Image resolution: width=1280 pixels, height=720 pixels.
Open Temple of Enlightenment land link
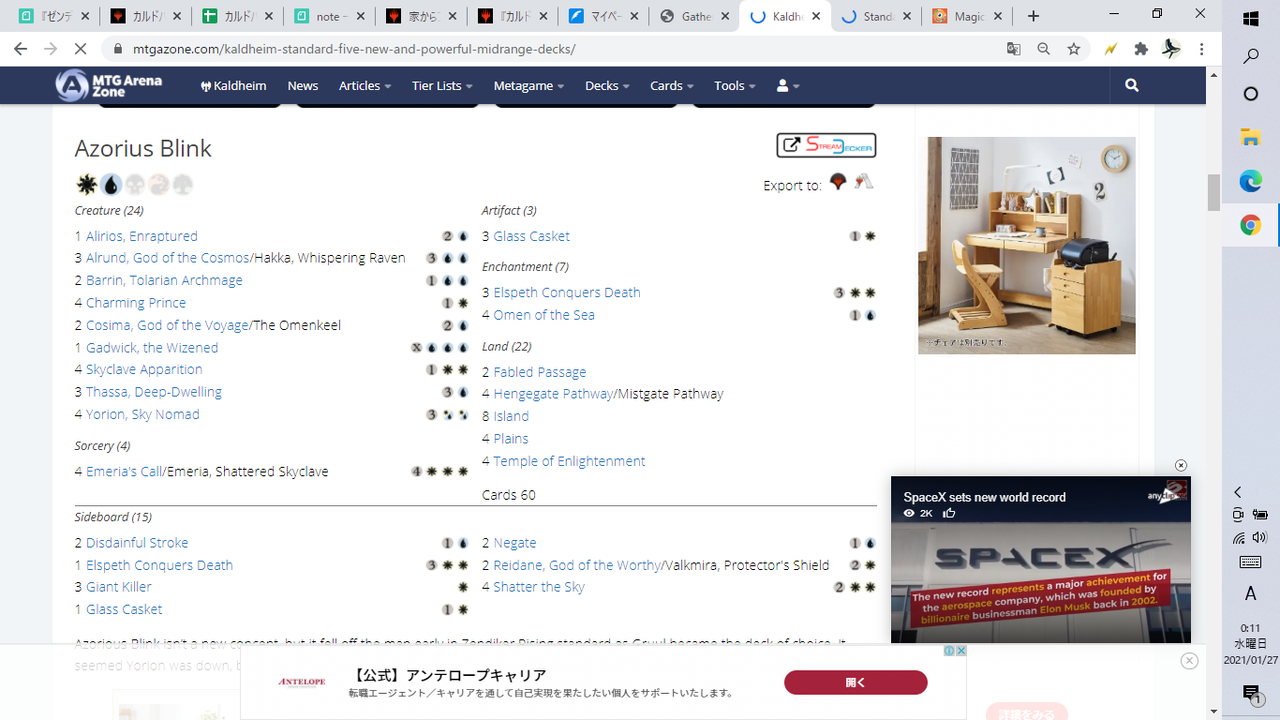[569, 461]
